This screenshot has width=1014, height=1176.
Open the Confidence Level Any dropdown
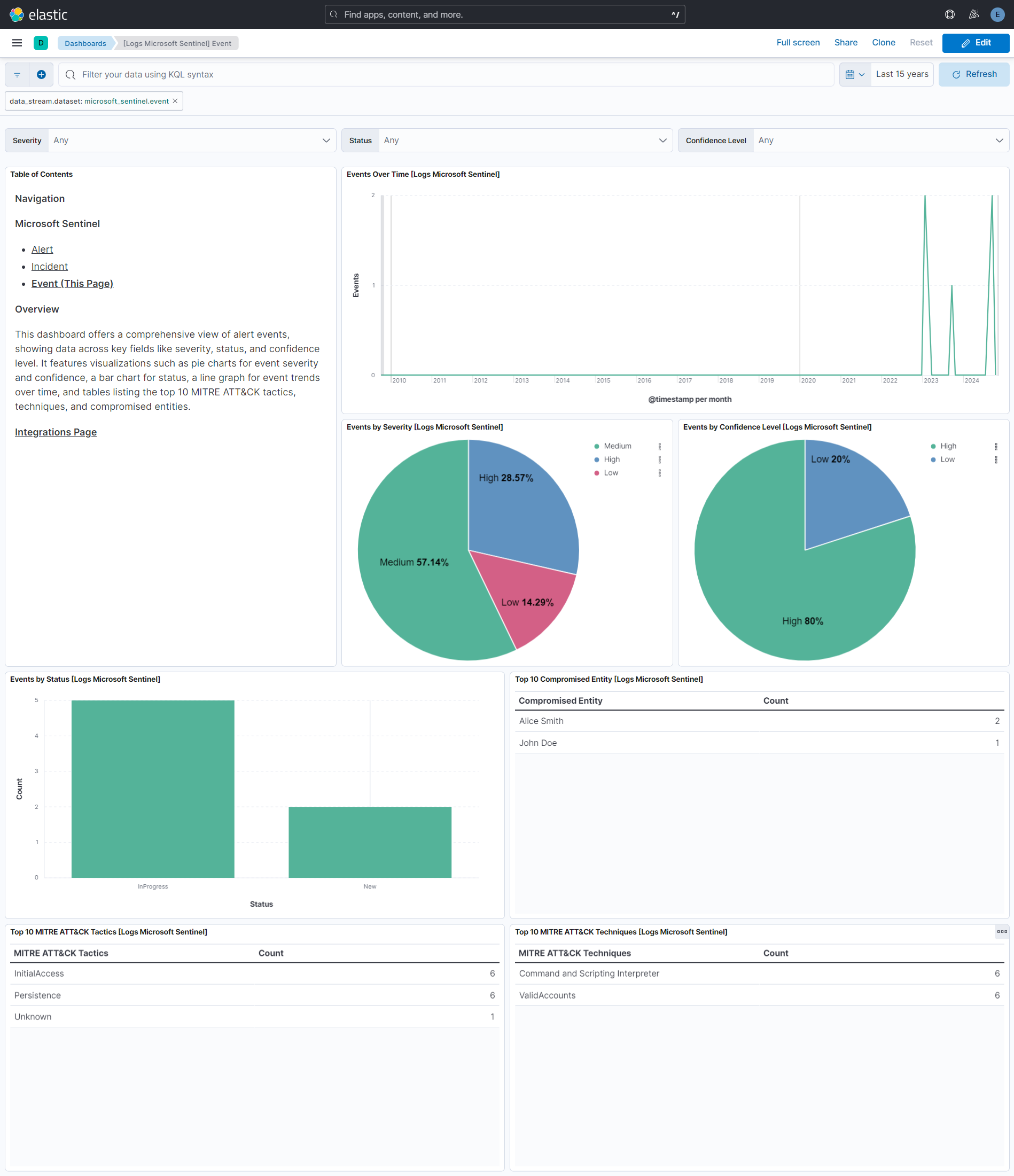[x=879, y=140]
